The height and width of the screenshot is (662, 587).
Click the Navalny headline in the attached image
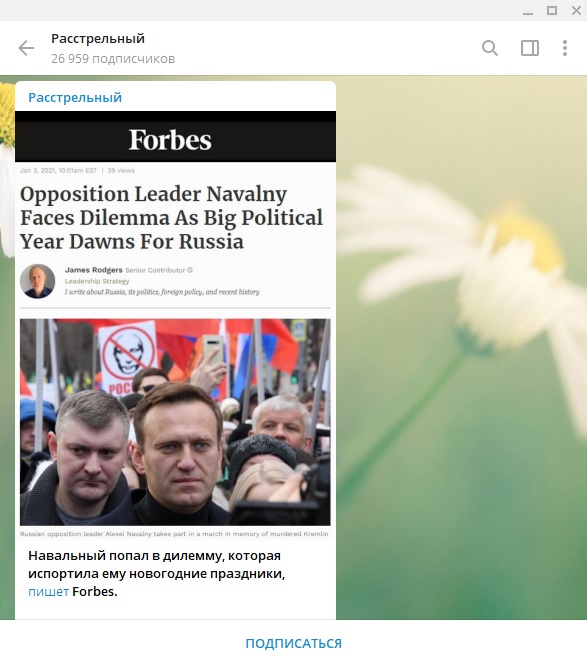coord(171,218)
